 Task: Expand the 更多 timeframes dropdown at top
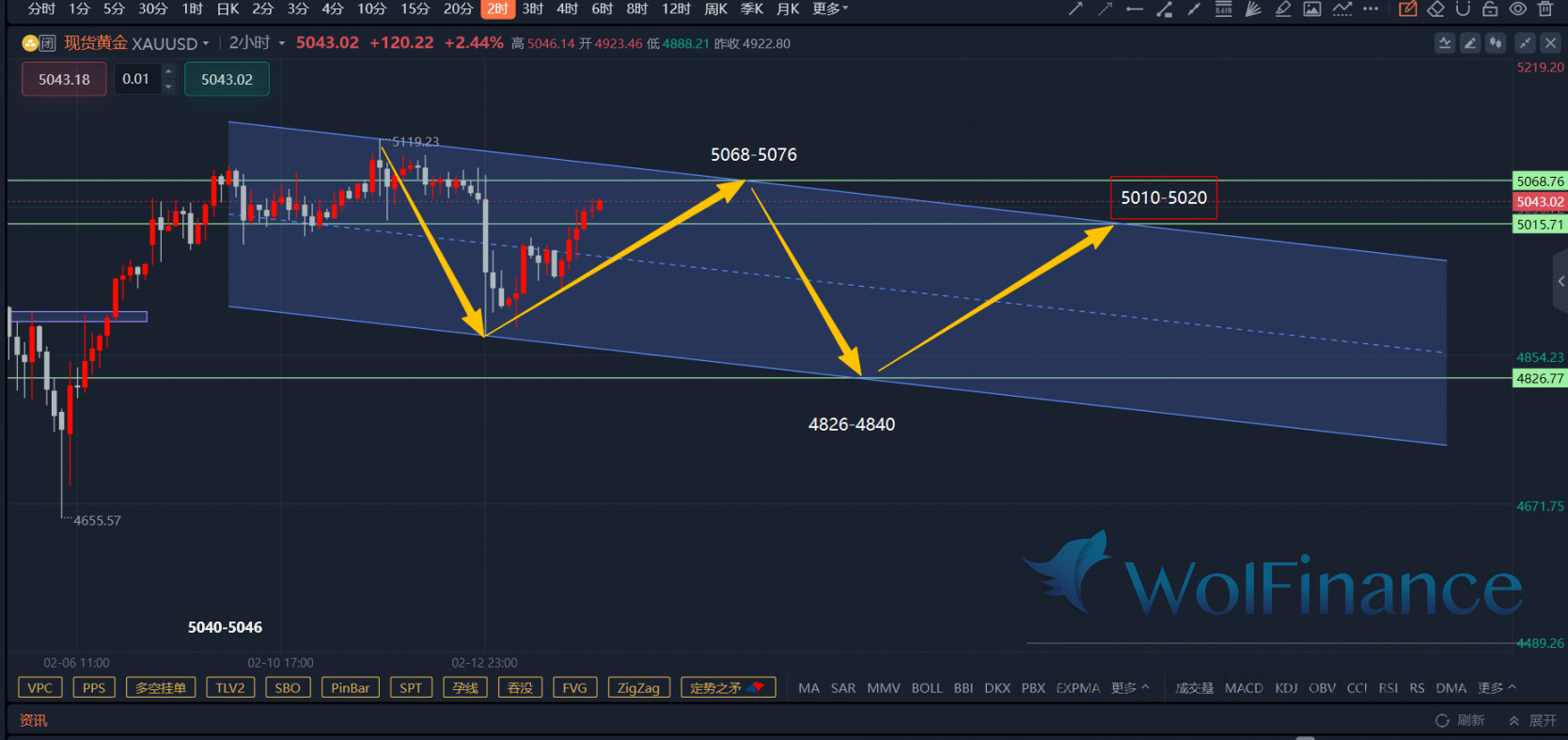830,9
